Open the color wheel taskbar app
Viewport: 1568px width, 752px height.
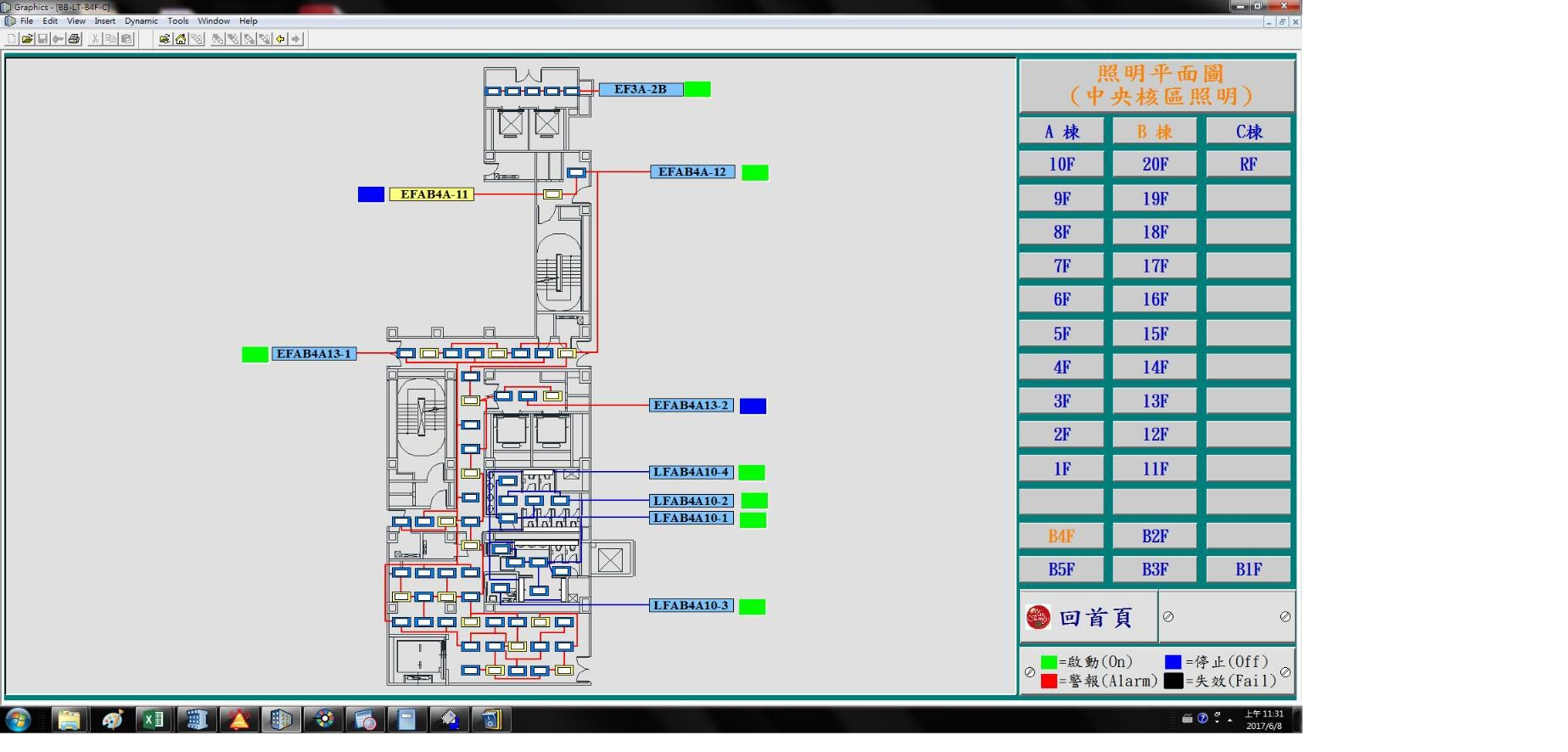coord(323,720)
